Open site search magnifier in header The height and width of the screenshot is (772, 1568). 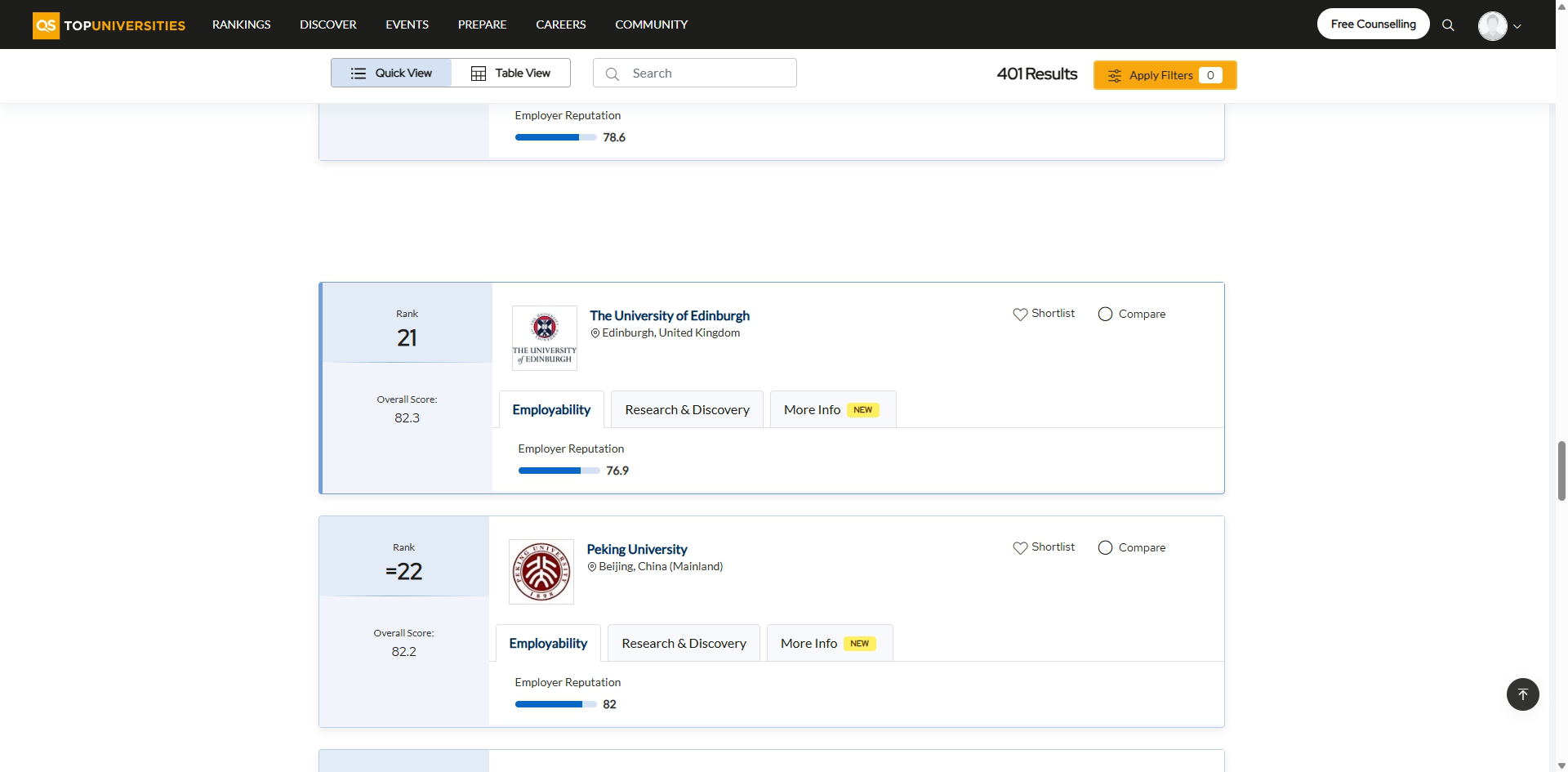click(x=1448, y=25)
